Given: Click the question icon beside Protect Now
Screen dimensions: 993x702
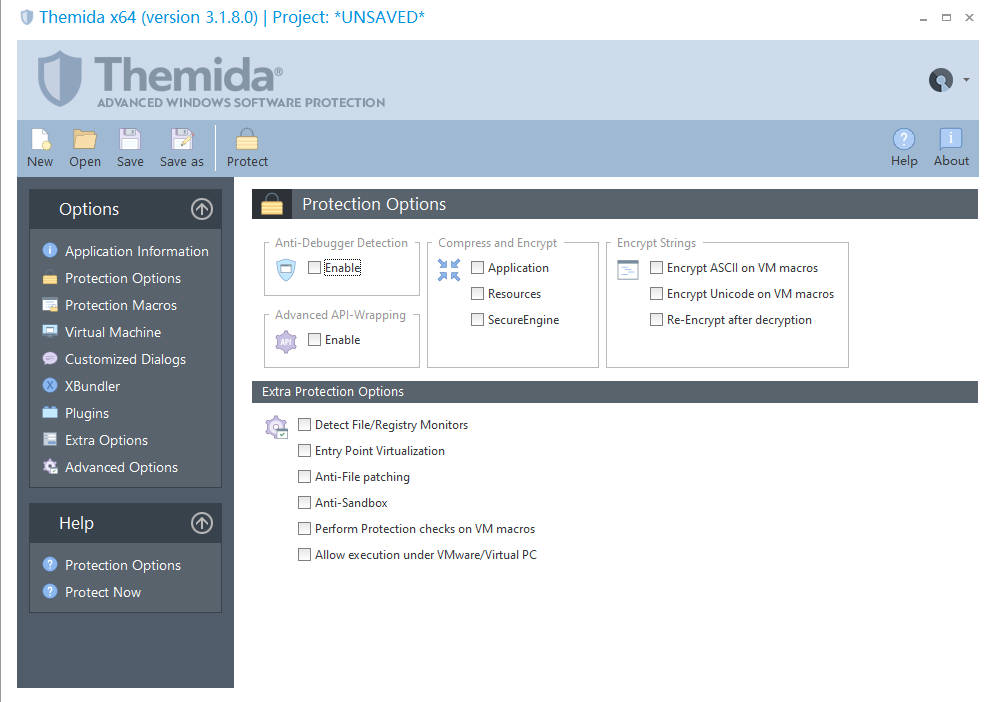Looking at the screenshot, I should click(x=50, y=591).
